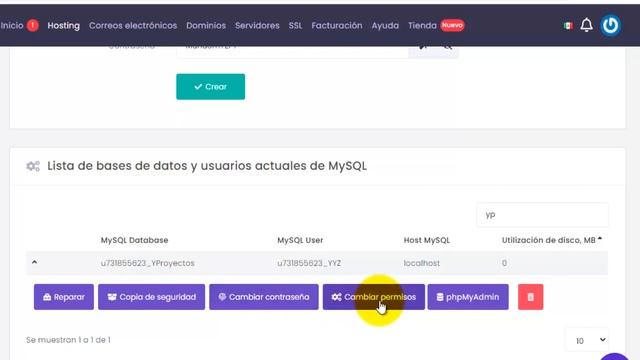Sort by Host MySQL column header
The width and height of the screenshot is (640, 360).
pos(427,240)
